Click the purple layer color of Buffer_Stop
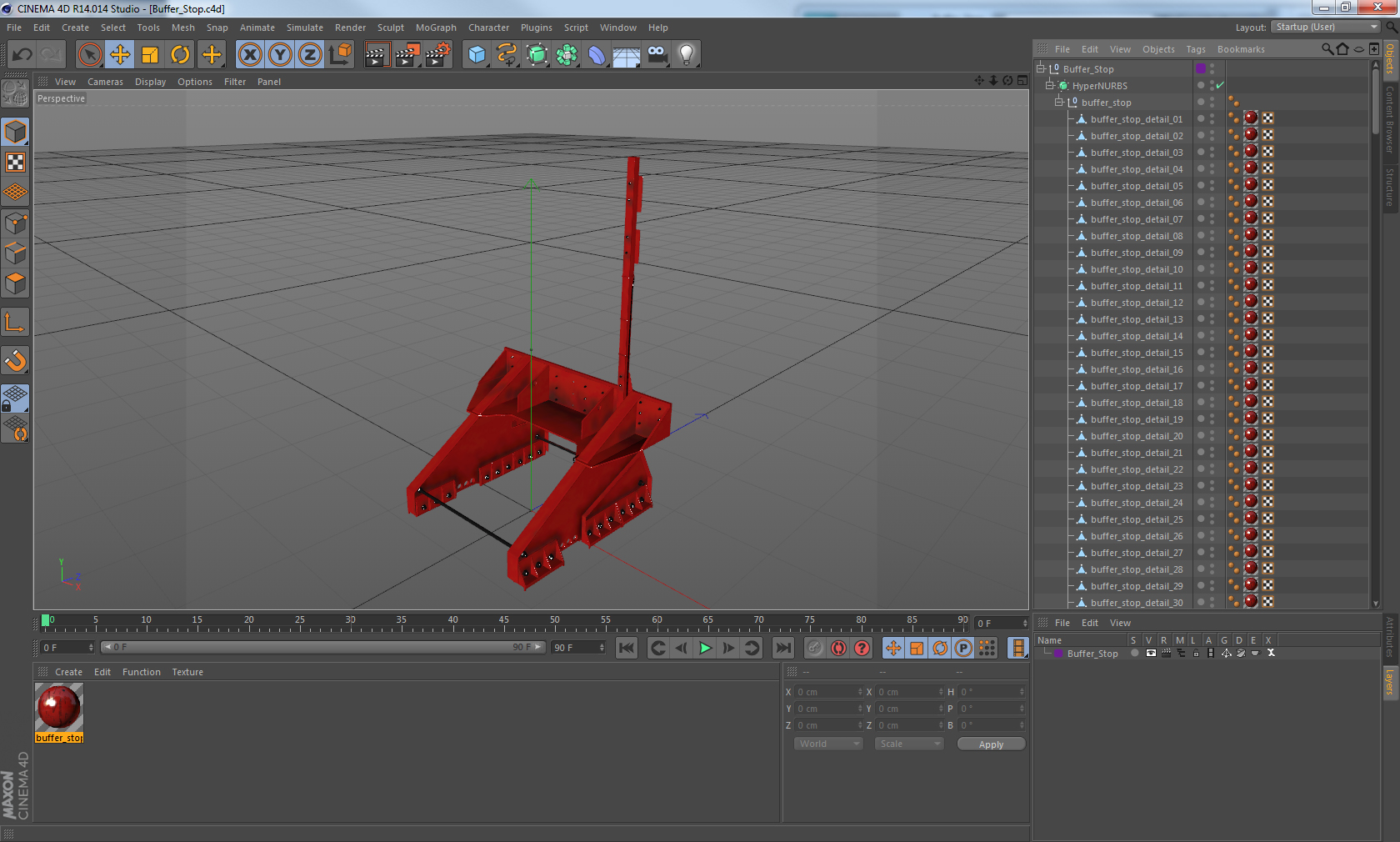This screenshot has height=842, width=1400. point(1201,68)
